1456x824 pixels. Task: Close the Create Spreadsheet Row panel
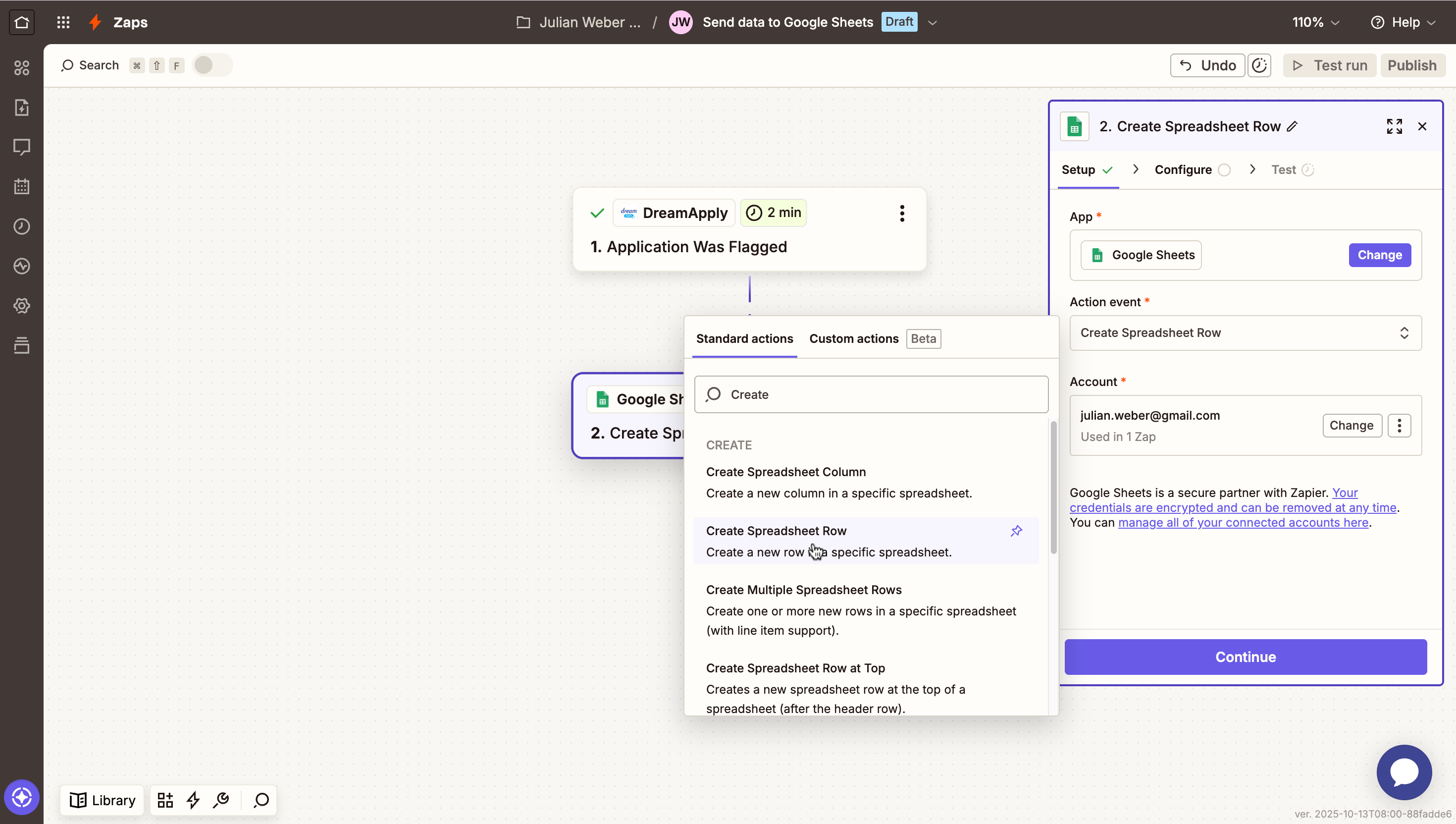(1422, 126)
